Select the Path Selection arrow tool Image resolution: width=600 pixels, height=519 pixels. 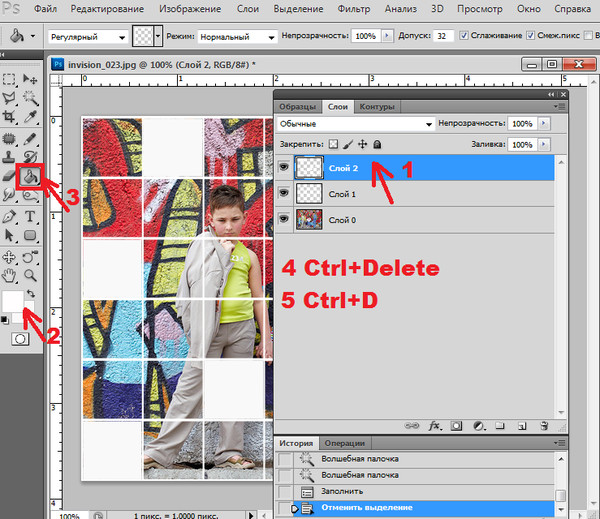[9, 235]
